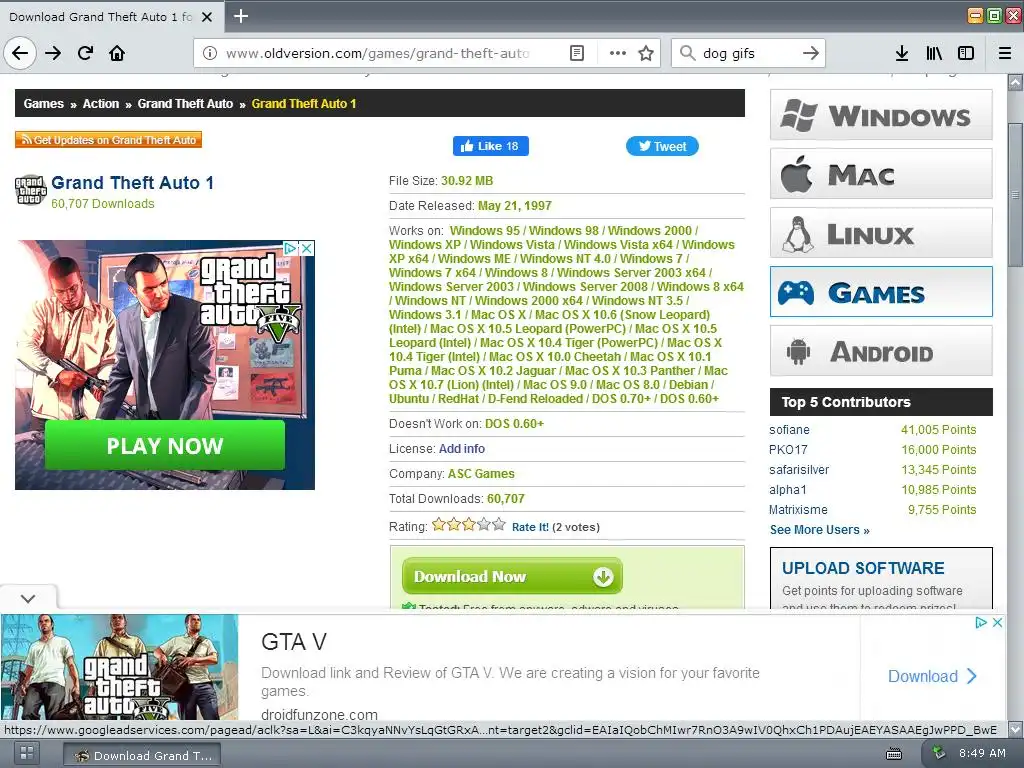This screenshot has height=768, width=1024.
Task: Click See More Users link
Action: (x=820, y=530)
